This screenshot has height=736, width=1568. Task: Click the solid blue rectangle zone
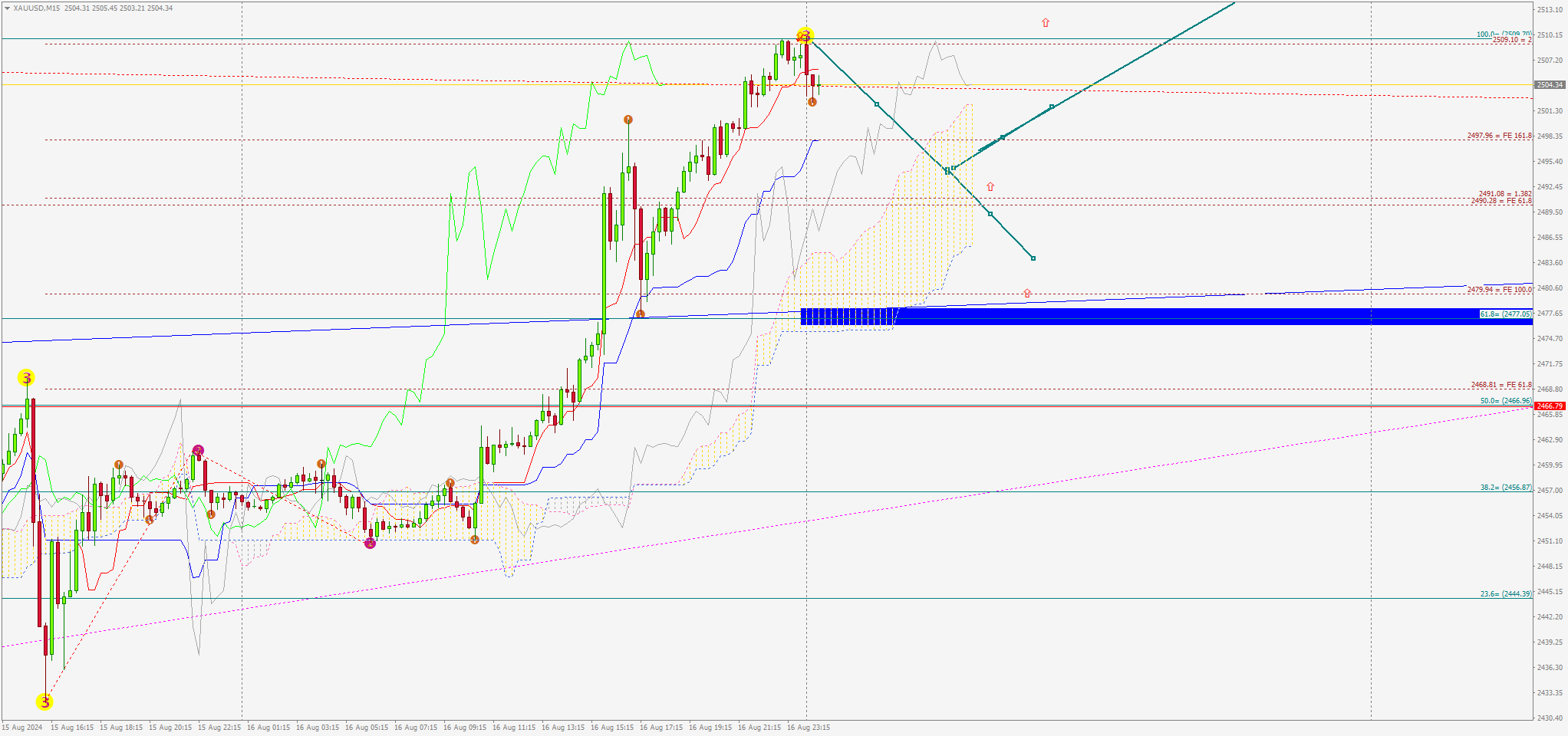tap(1151, 317)
